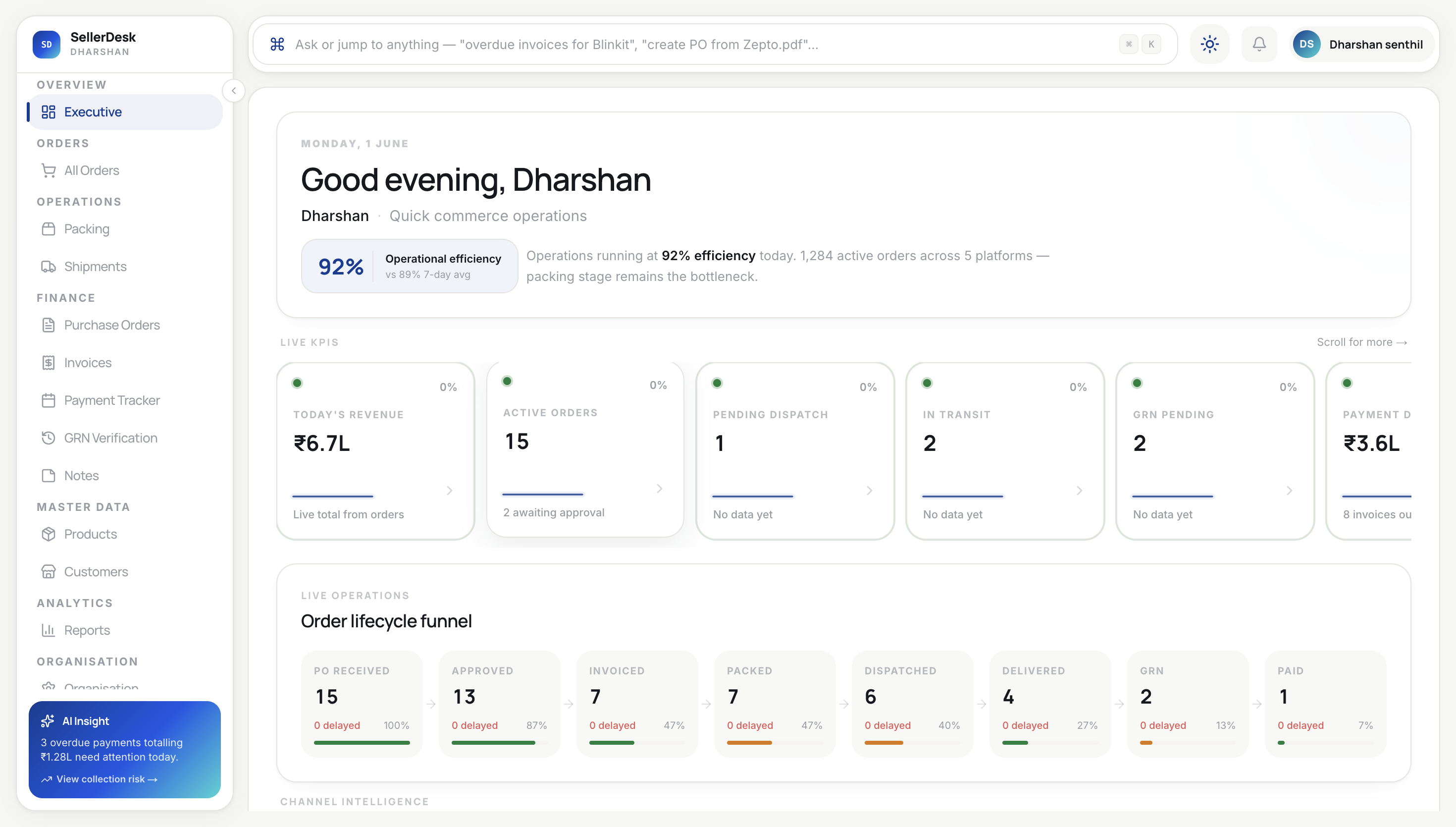The height and width of the screenshot is (827, 1456).
Task: Click the AI Insight sparkle icon
Action: point(48,721)
